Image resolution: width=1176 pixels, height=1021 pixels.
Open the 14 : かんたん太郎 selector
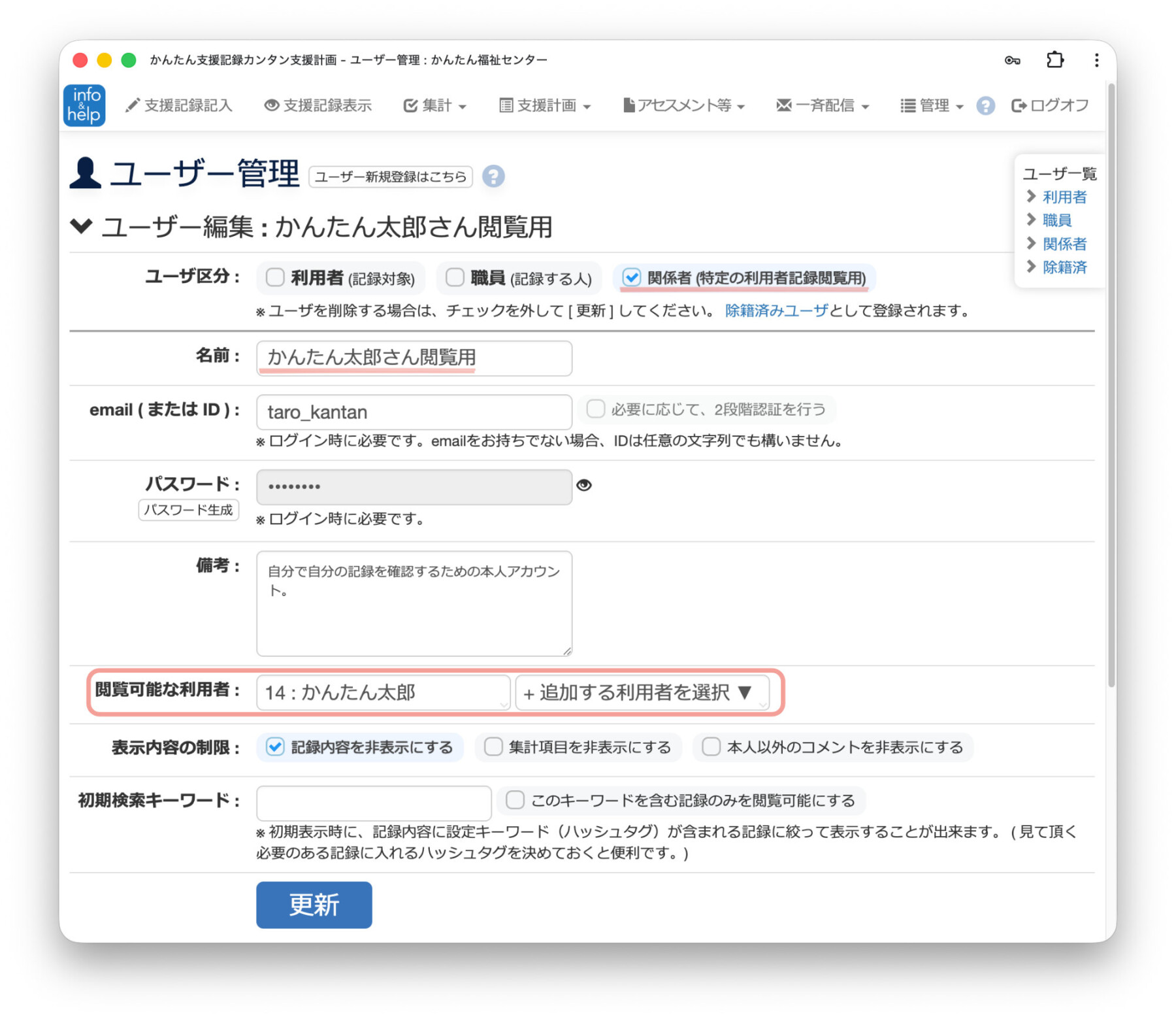383,692
